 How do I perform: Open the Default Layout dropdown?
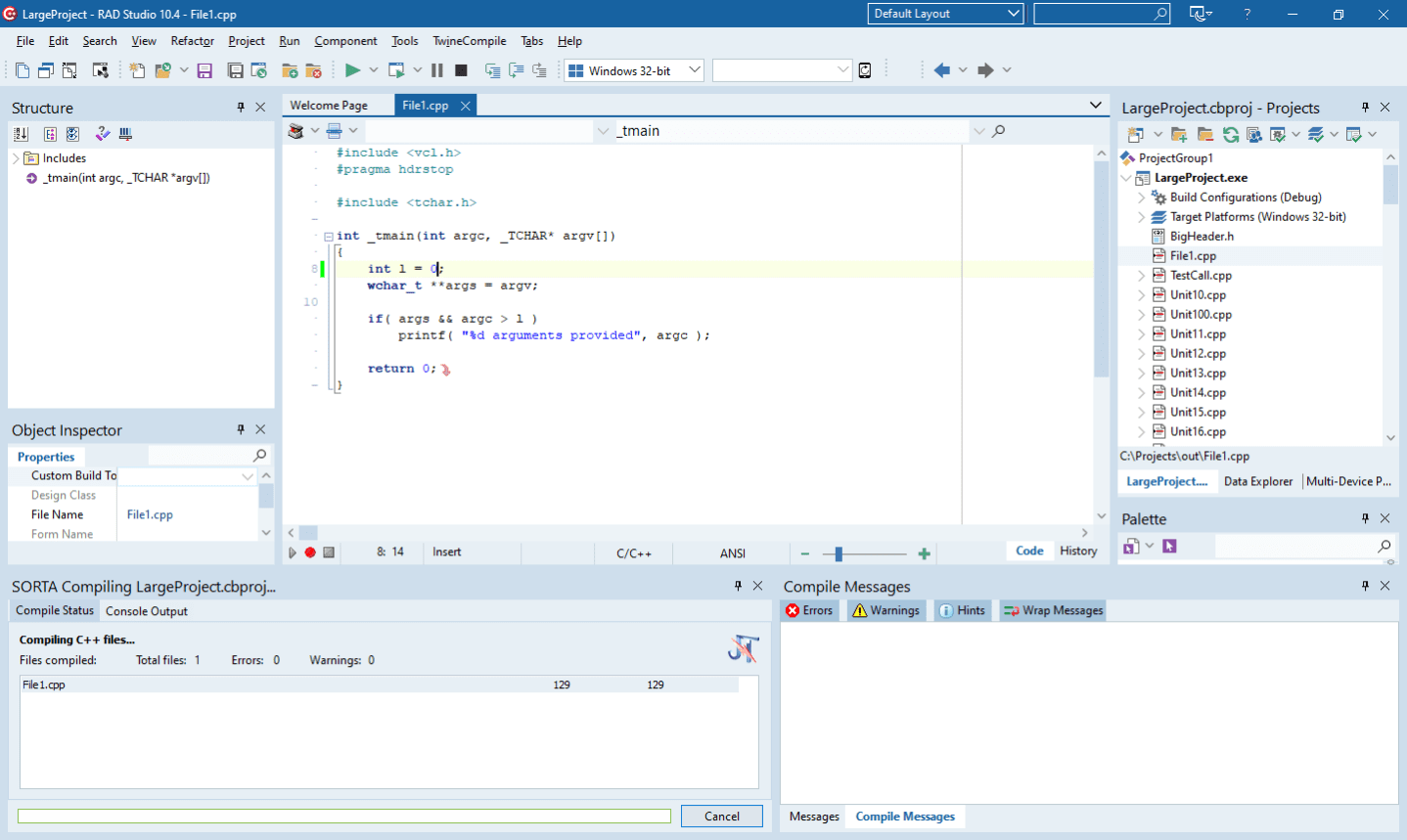tap(945, 14)
